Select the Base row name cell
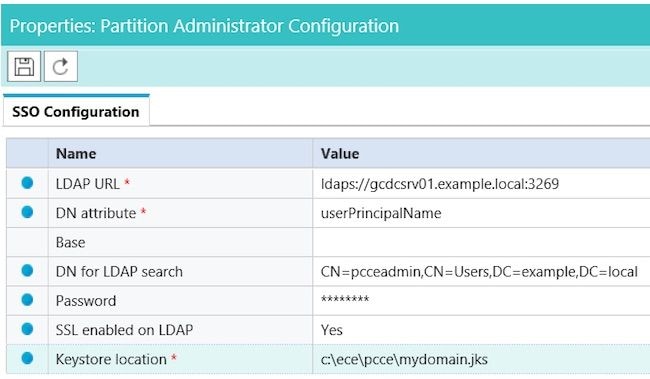The height and width of the screenshot is (379, 650). (x=180, y=242)
